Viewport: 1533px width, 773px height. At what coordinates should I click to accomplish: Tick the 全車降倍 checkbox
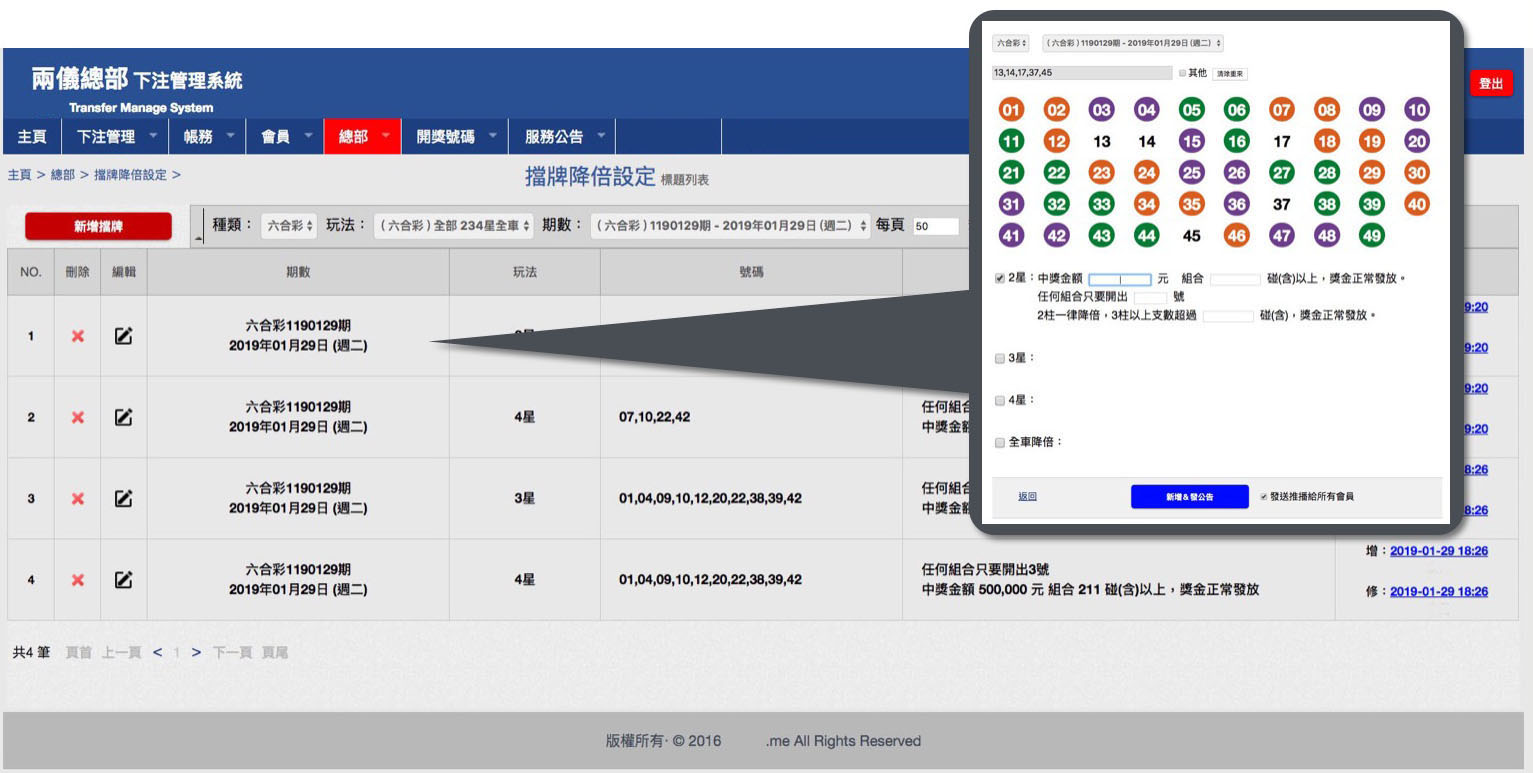click(1000, 442)
